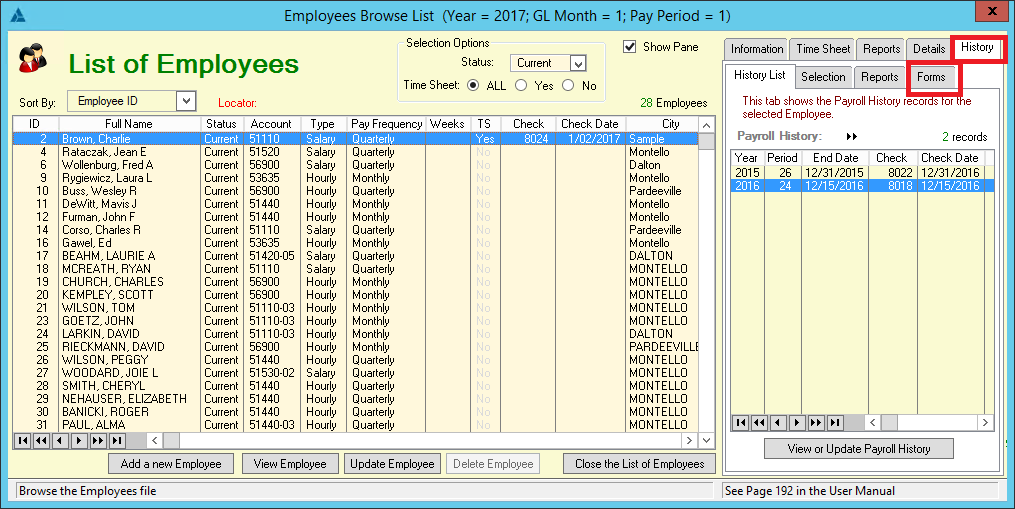Go to previous payroll history record
1015x509 pixels.
point(778,423)
